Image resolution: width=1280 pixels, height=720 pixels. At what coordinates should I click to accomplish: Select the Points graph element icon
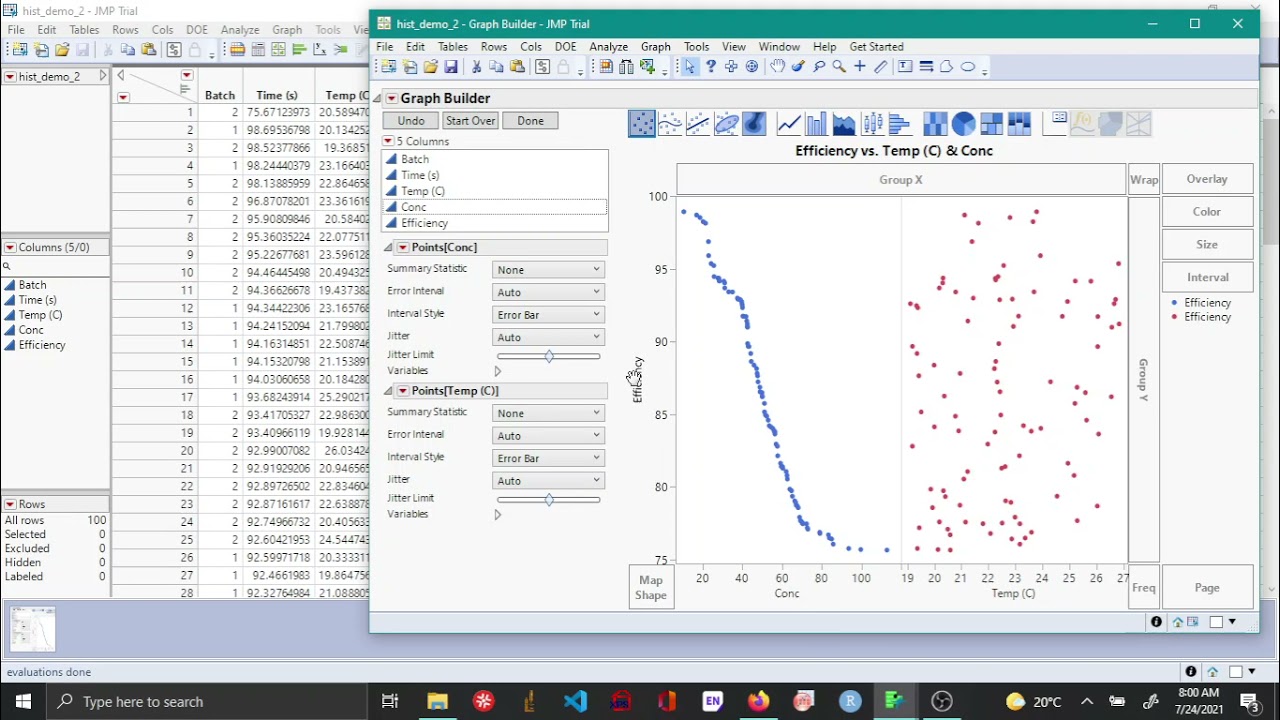(642, 124)
